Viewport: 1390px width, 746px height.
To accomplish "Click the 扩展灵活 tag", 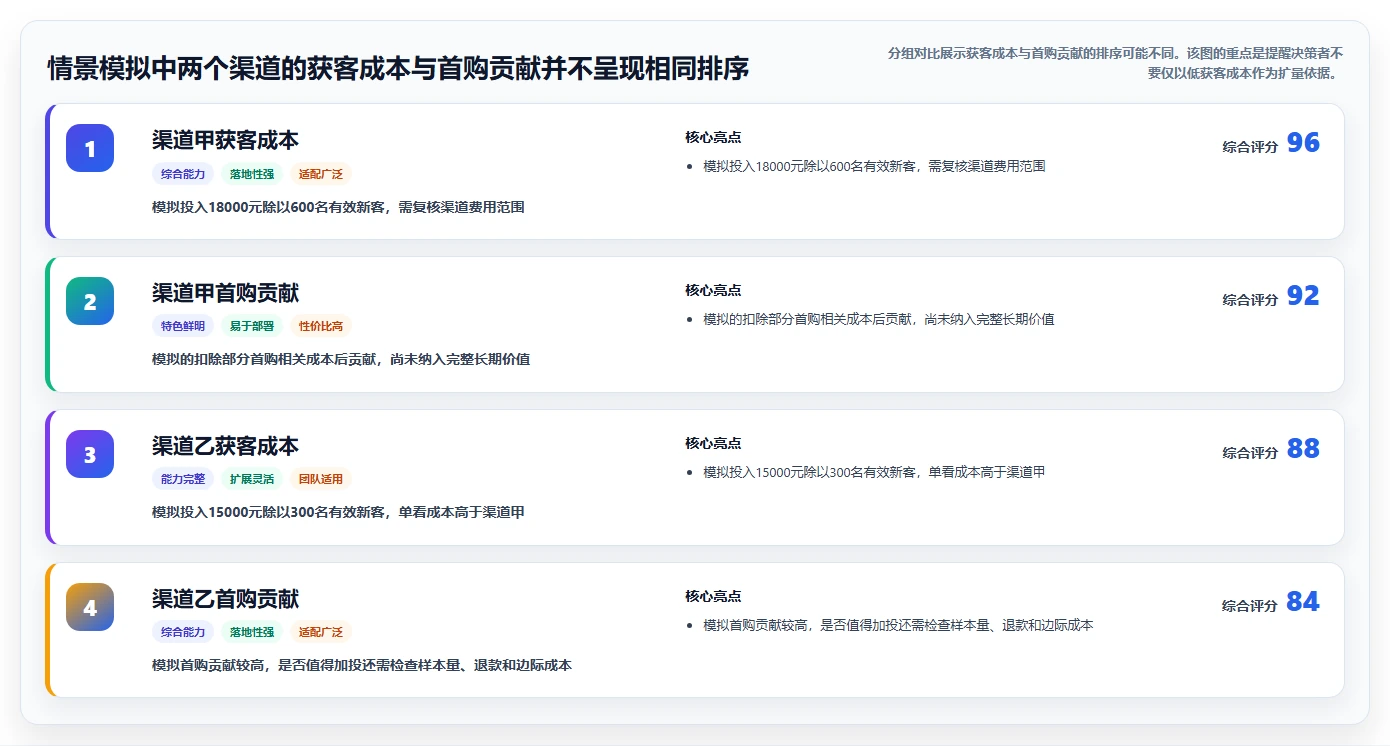I will [252, 479].
